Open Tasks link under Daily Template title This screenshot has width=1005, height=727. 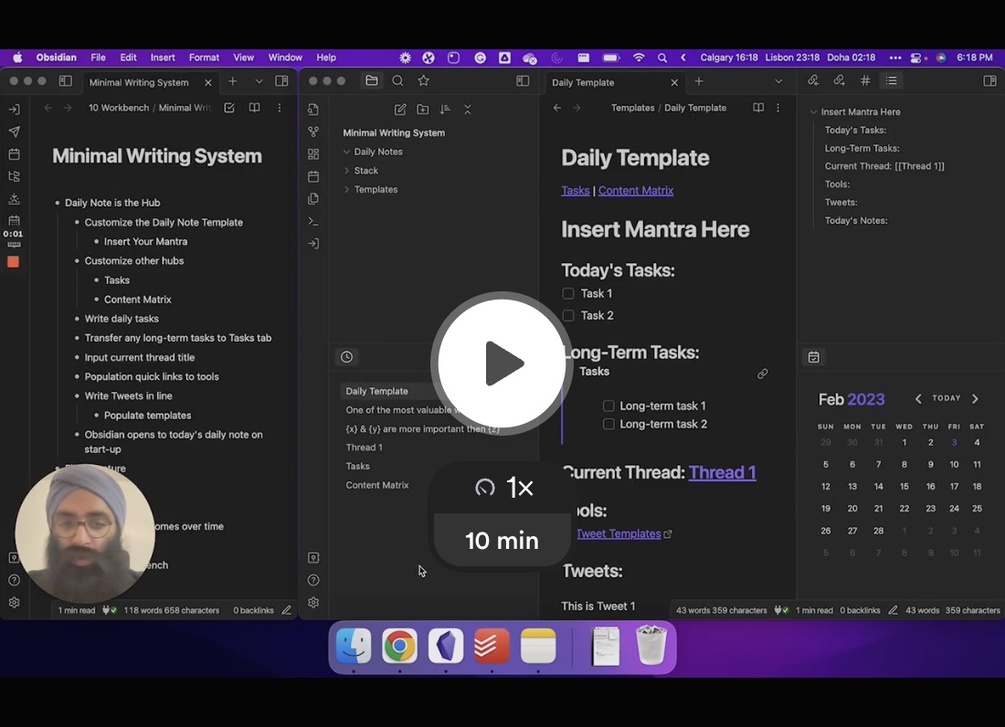(x=575, y=190)
